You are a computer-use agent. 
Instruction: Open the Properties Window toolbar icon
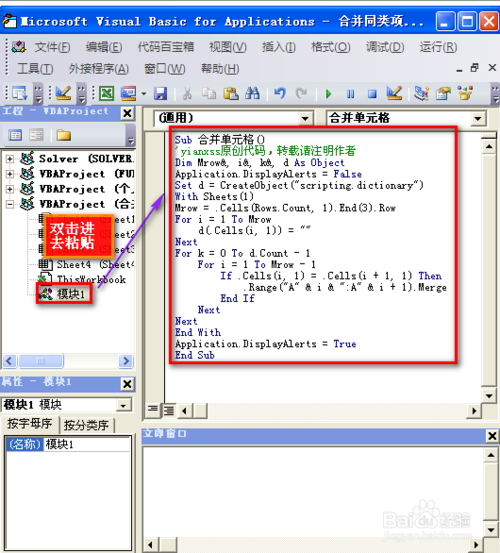(443, 93)
